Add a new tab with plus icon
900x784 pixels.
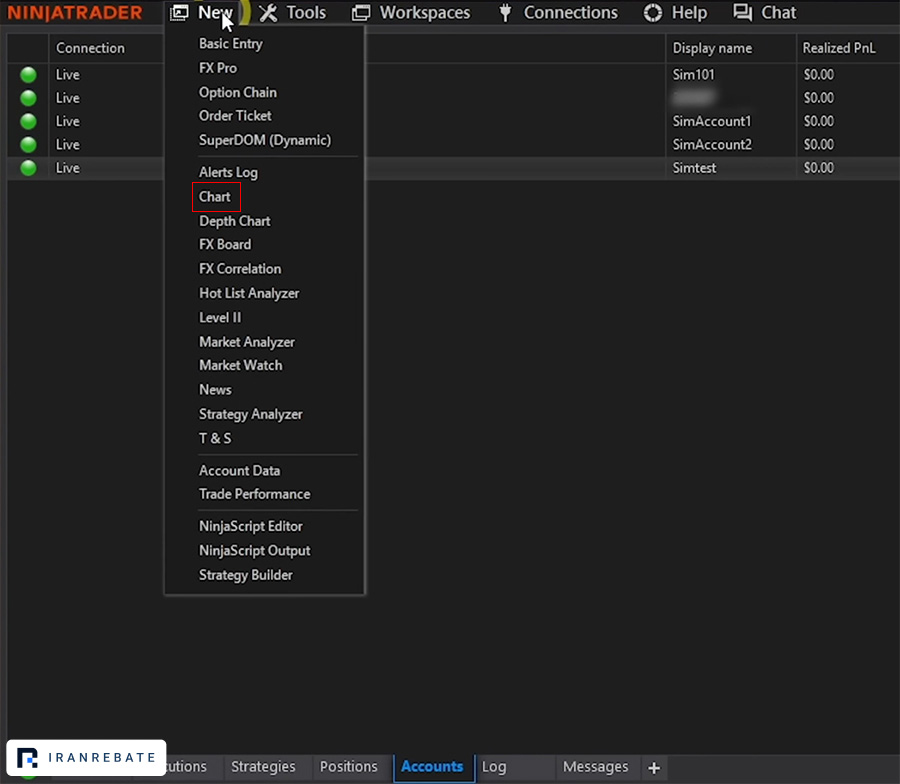[654, 767]
